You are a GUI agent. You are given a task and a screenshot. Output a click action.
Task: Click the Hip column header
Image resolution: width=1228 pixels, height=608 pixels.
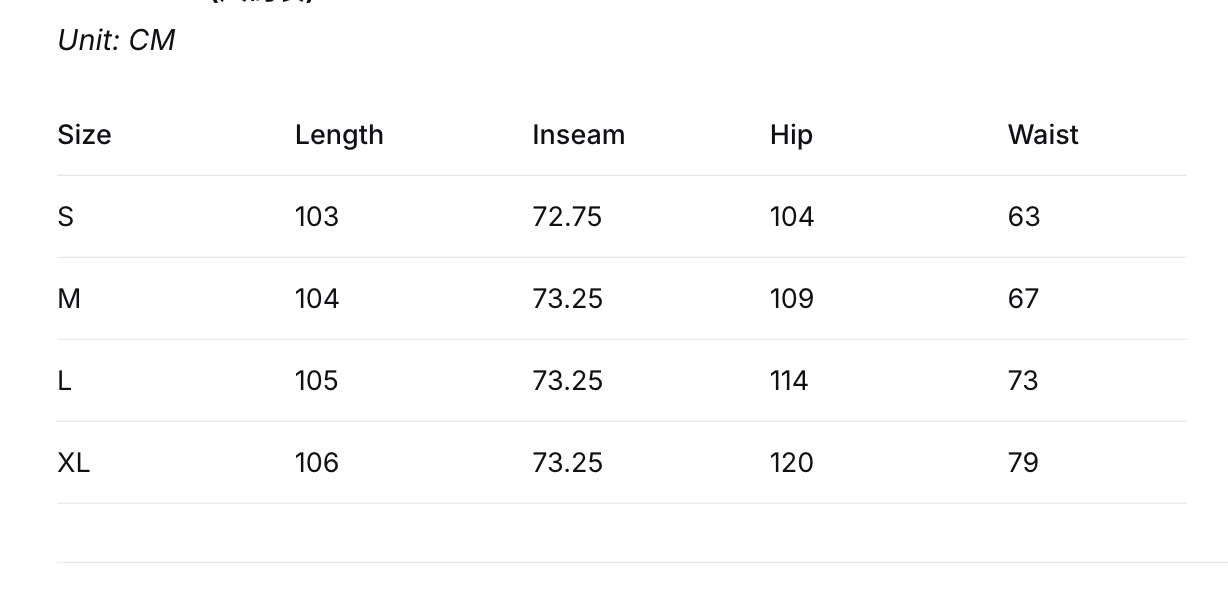[791, 136]
